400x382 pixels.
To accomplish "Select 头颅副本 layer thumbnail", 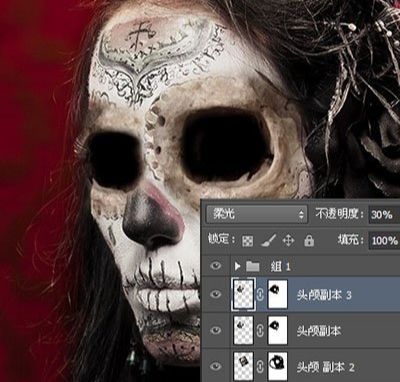I will 243,330.
